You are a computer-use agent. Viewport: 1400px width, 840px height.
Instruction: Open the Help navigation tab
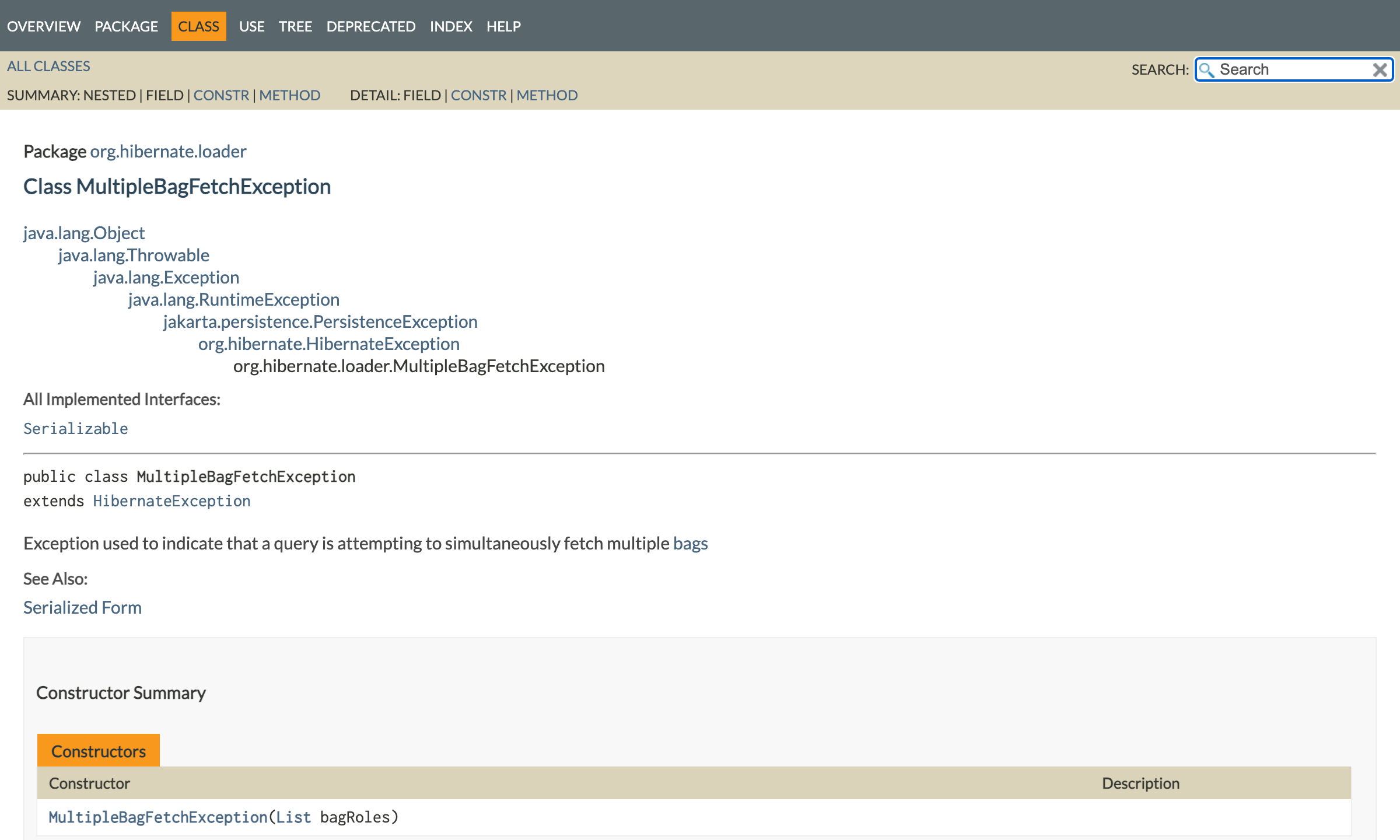503,26
